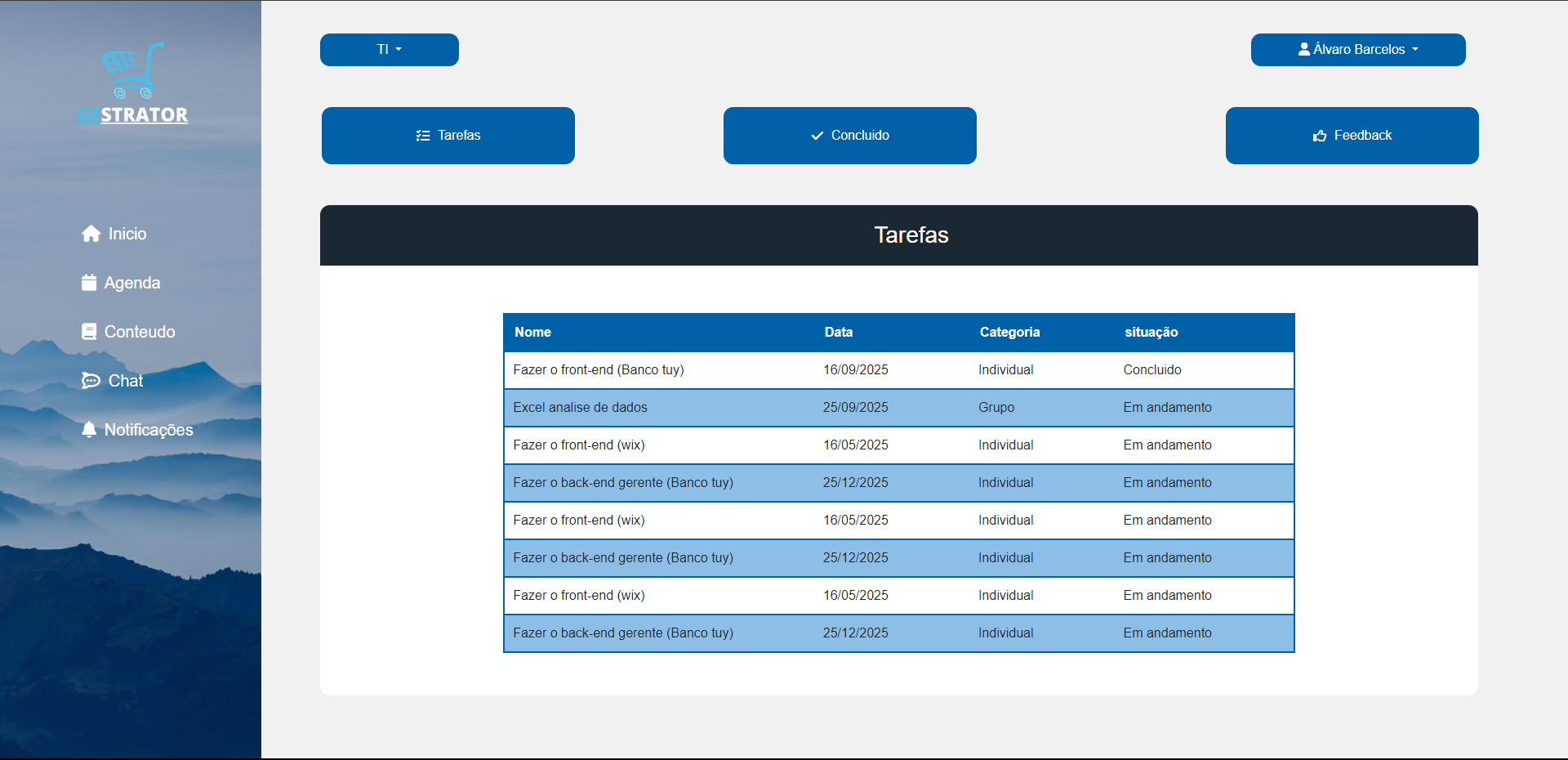The width and height of the screenshot is (1568, 760).
Task: Click the Gestrator shopping cart logo
Action: pos(132,83)
